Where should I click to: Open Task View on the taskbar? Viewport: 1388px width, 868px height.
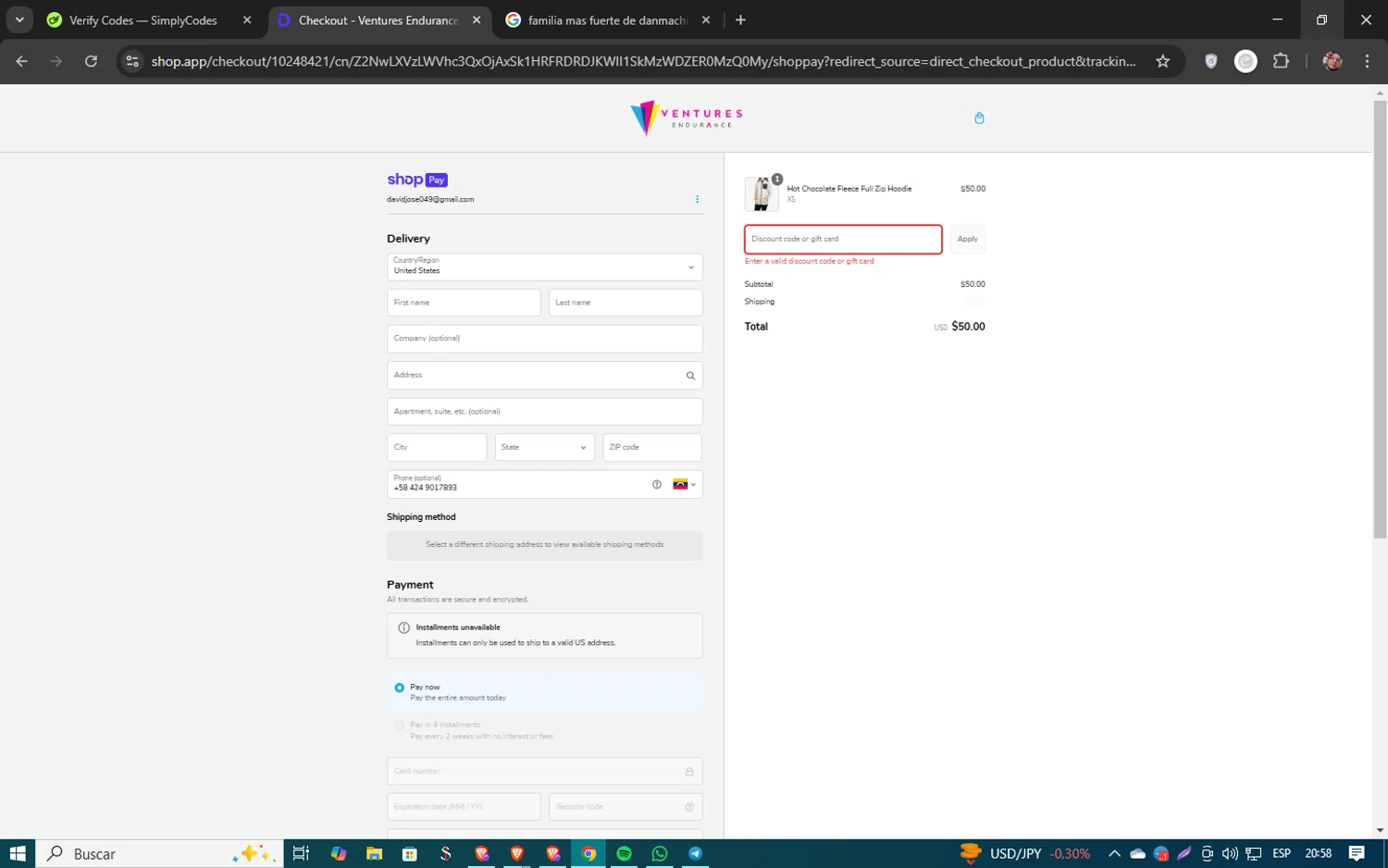tap(301, 853)
